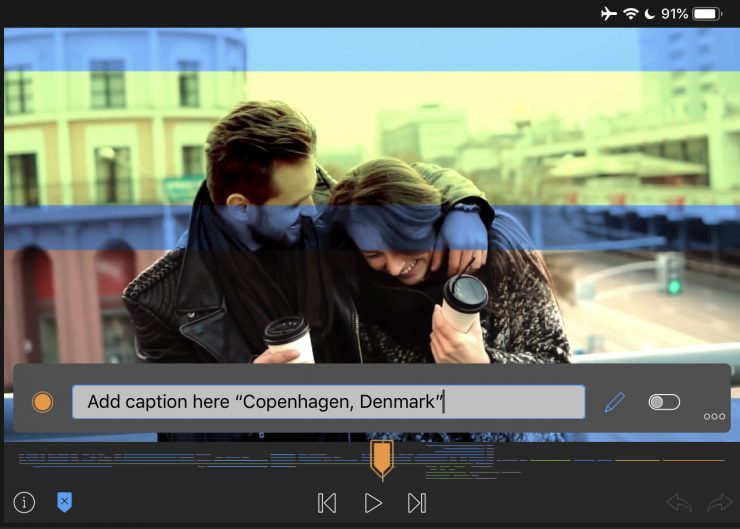Open the info button
Screen dimensions: 740x529
pyautogui.click(x=24, y=503)
